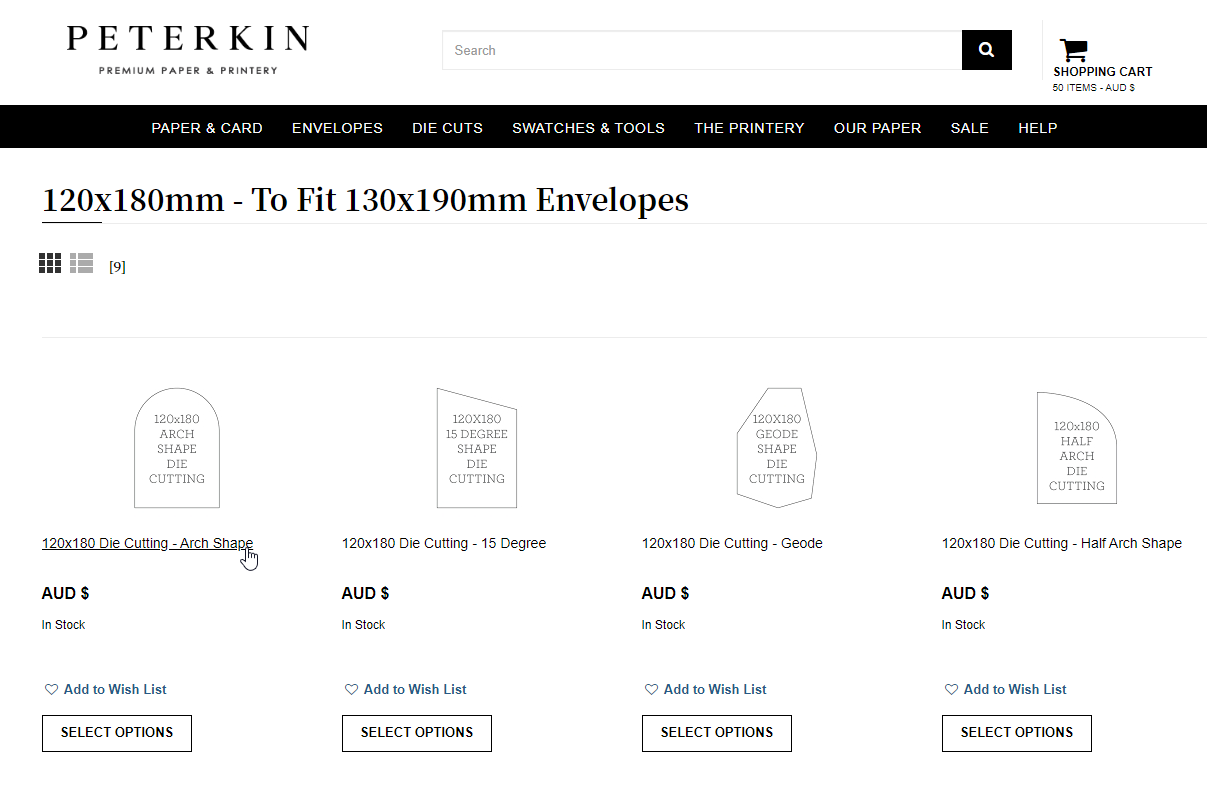This screenshot has height=786, width=1207.
Task: Open Swatches & Tools menu
Action: 588,128
